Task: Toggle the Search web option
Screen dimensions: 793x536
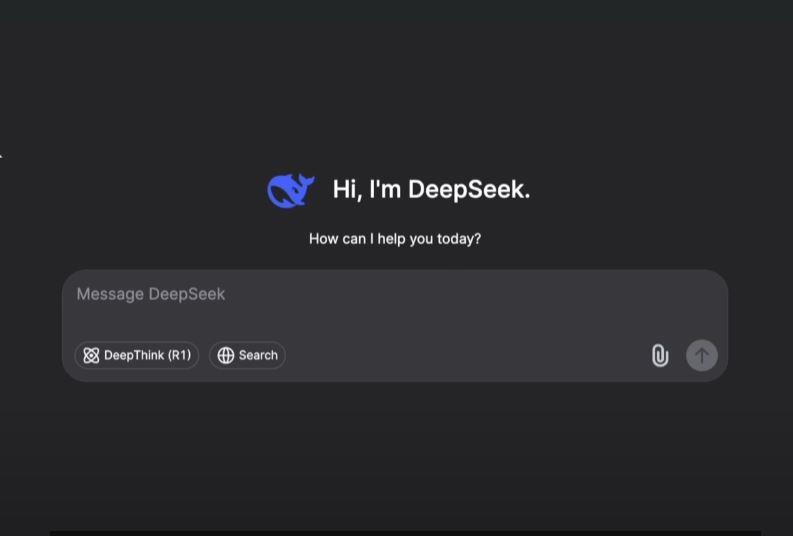Action: click(x=247, y=355)
